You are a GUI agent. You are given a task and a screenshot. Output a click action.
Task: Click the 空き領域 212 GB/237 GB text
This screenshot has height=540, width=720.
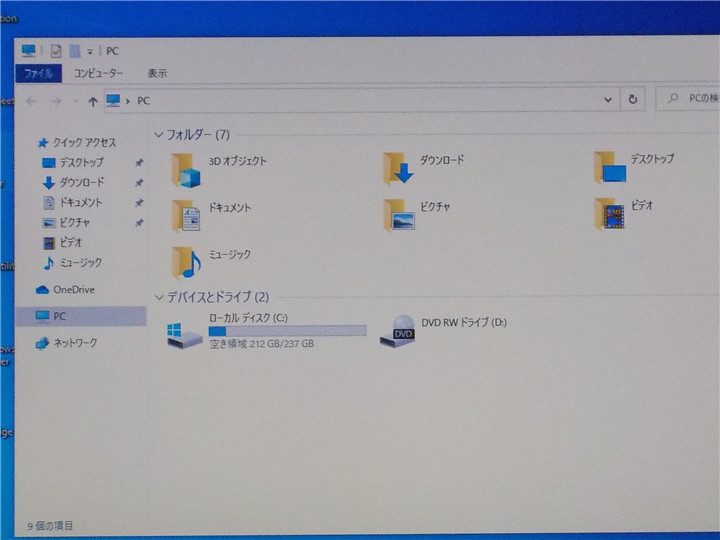pyautogui.click(x=262, y=343)
